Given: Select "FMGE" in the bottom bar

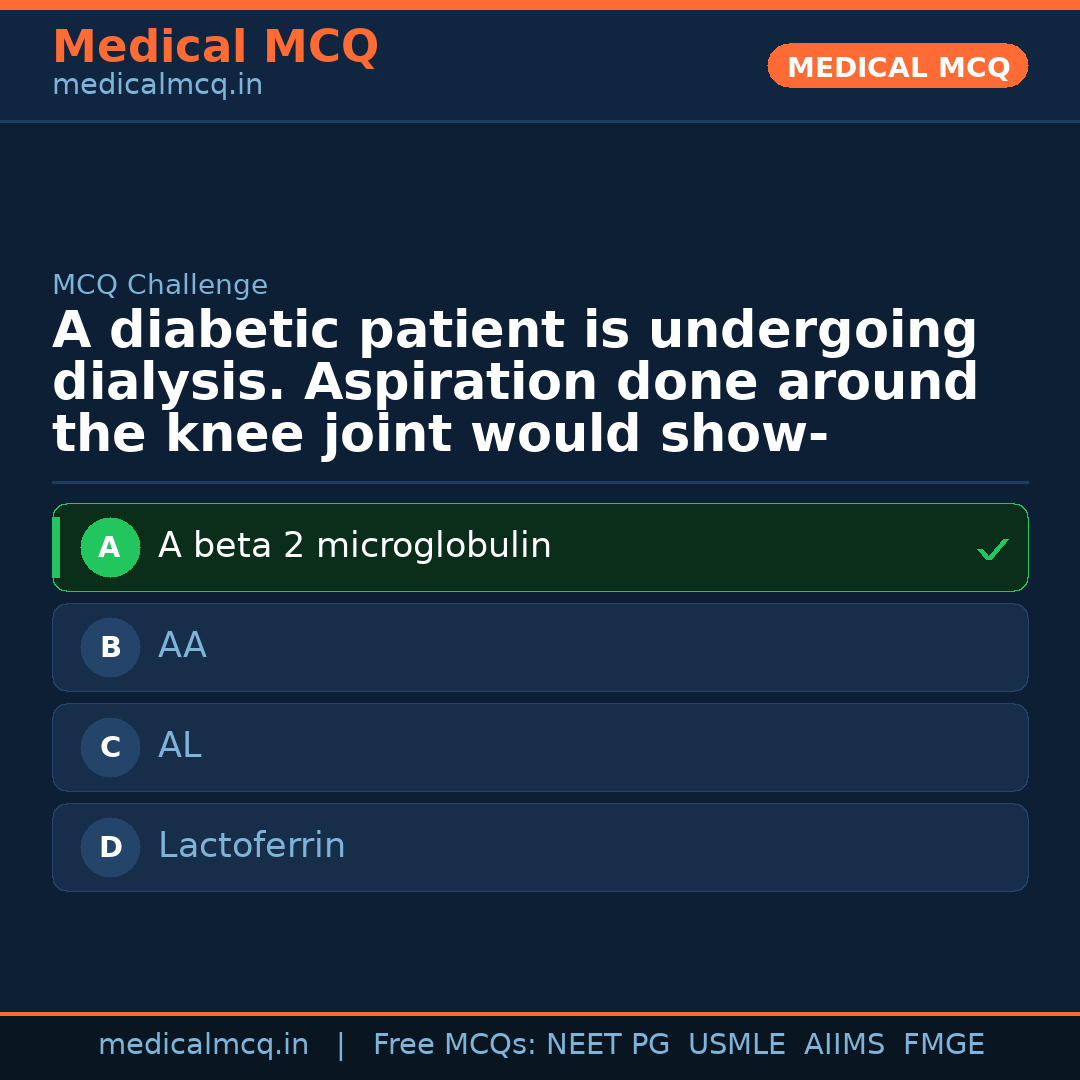Looking at the screenshot, I should click(x=943, y=1045).
